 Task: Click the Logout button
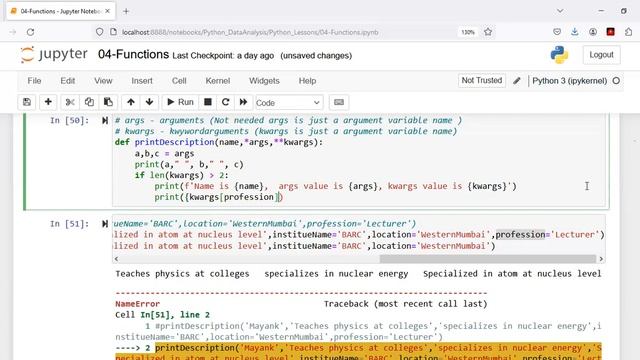click(601, 55)
